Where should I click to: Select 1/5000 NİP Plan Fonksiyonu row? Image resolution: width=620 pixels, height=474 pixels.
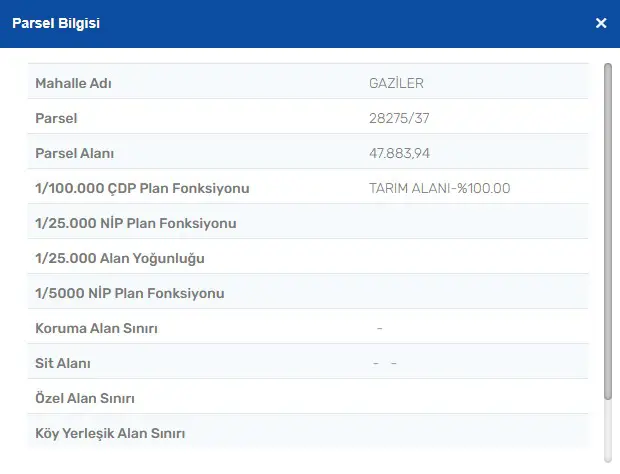point(308,291)
